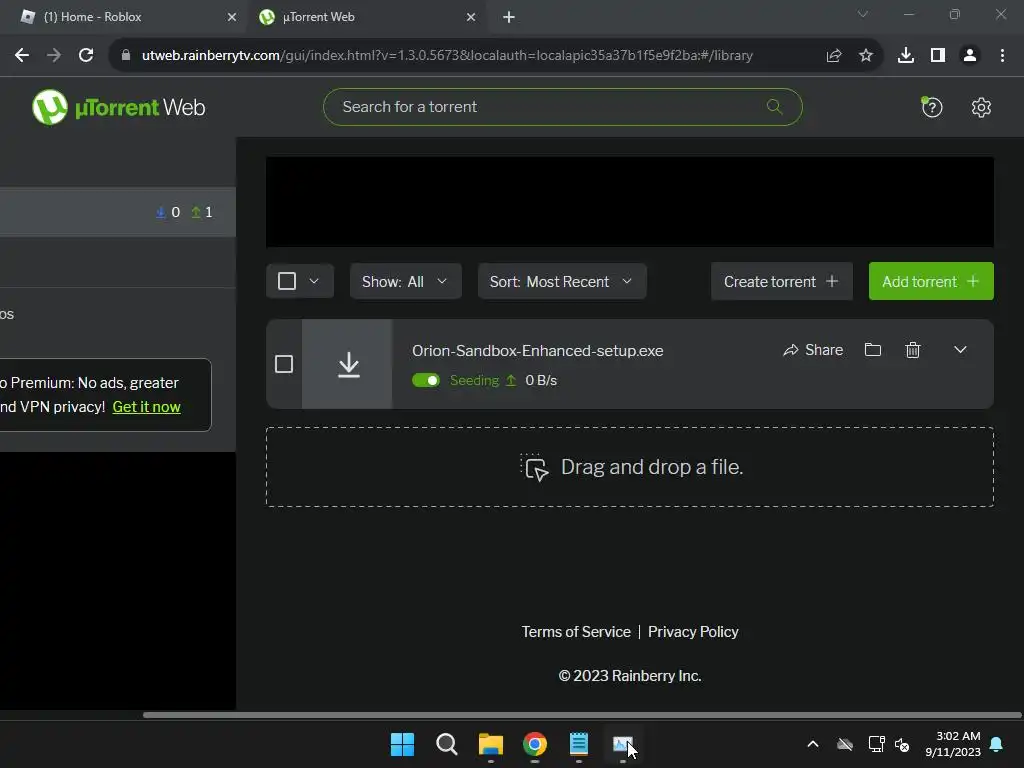The width and height of the screenshot is (1024, 768).
Task: Tick the select-all torrents checkbox
Action: (x=287, y=281)
